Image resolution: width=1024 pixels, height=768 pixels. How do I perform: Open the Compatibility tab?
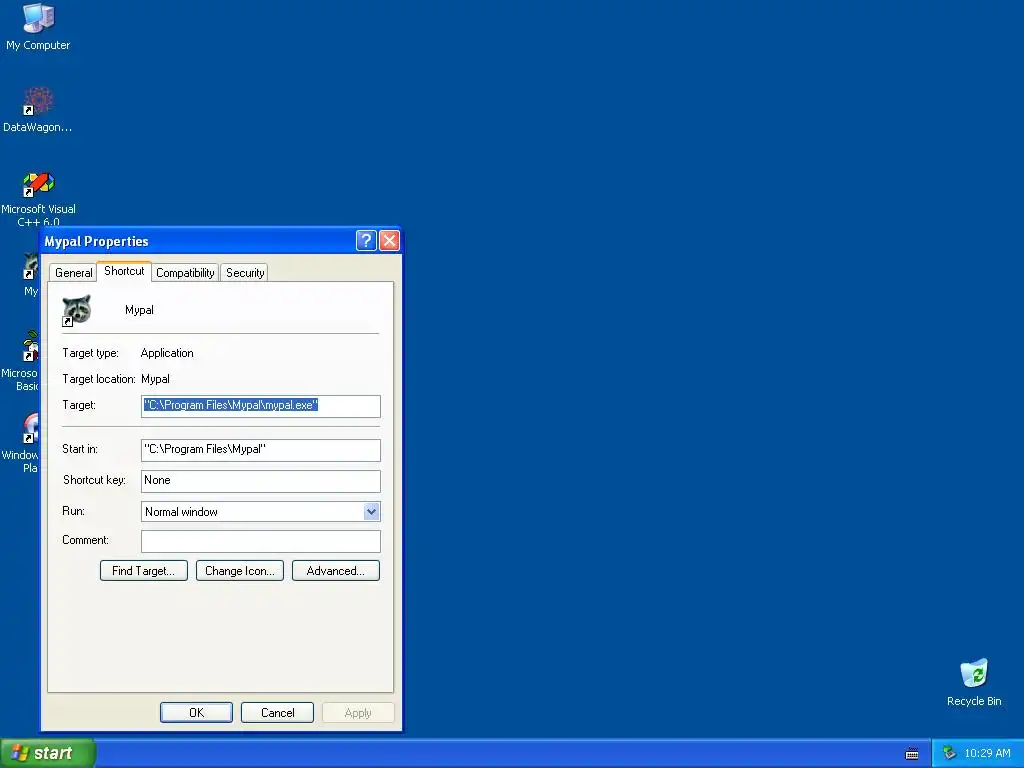point(185,273)
